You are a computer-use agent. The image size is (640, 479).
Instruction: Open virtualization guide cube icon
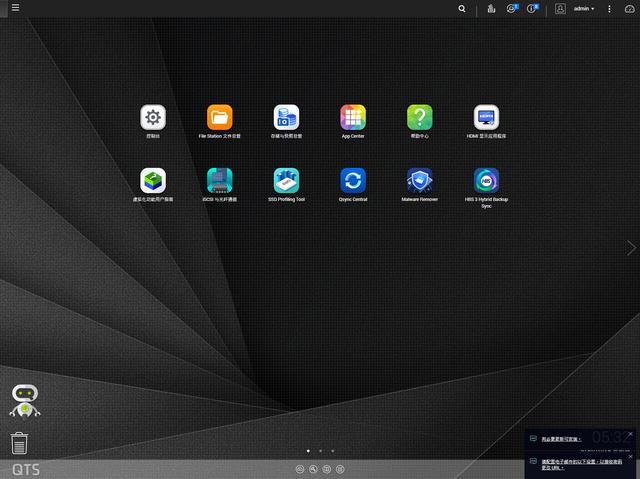(x=153, y=180)
